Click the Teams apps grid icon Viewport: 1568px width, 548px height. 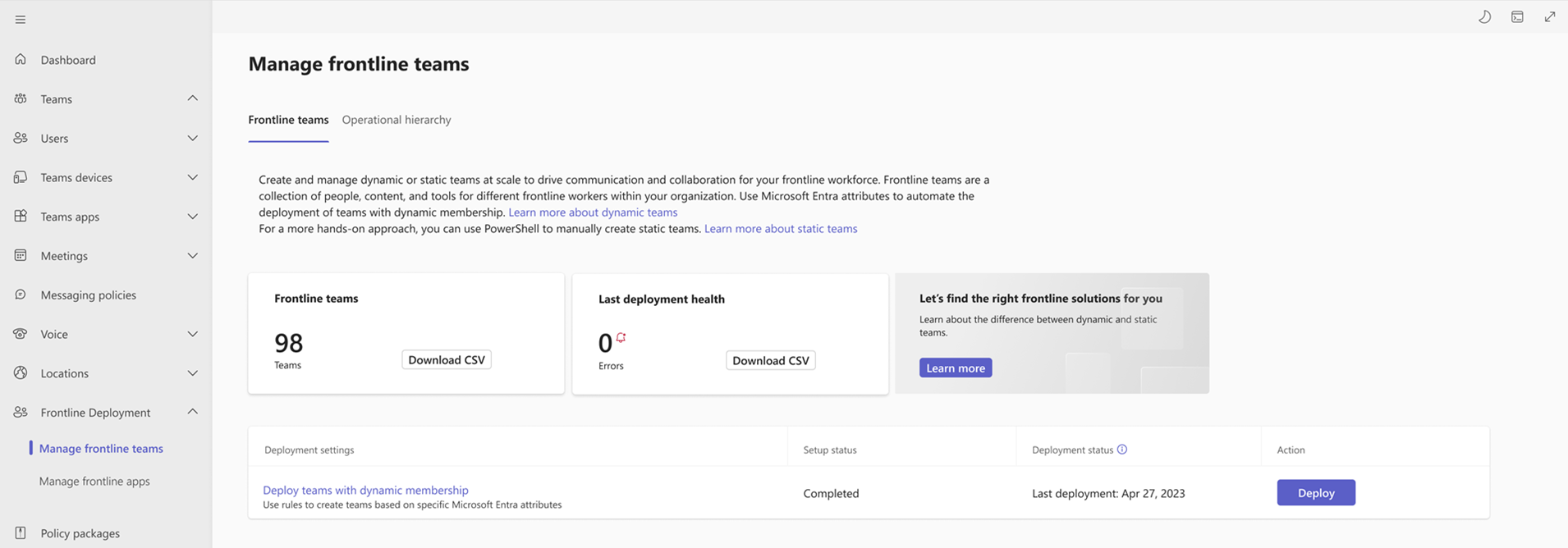point(21,216)
